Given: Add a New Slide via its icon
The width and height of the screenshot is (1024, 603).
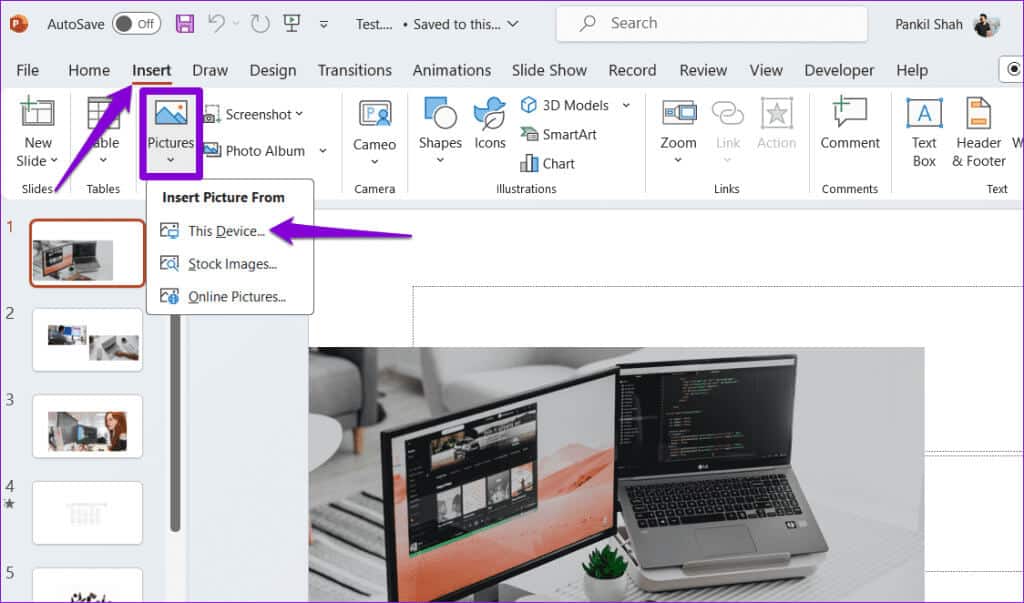Looking at the screenshot, I should (37, 112).
